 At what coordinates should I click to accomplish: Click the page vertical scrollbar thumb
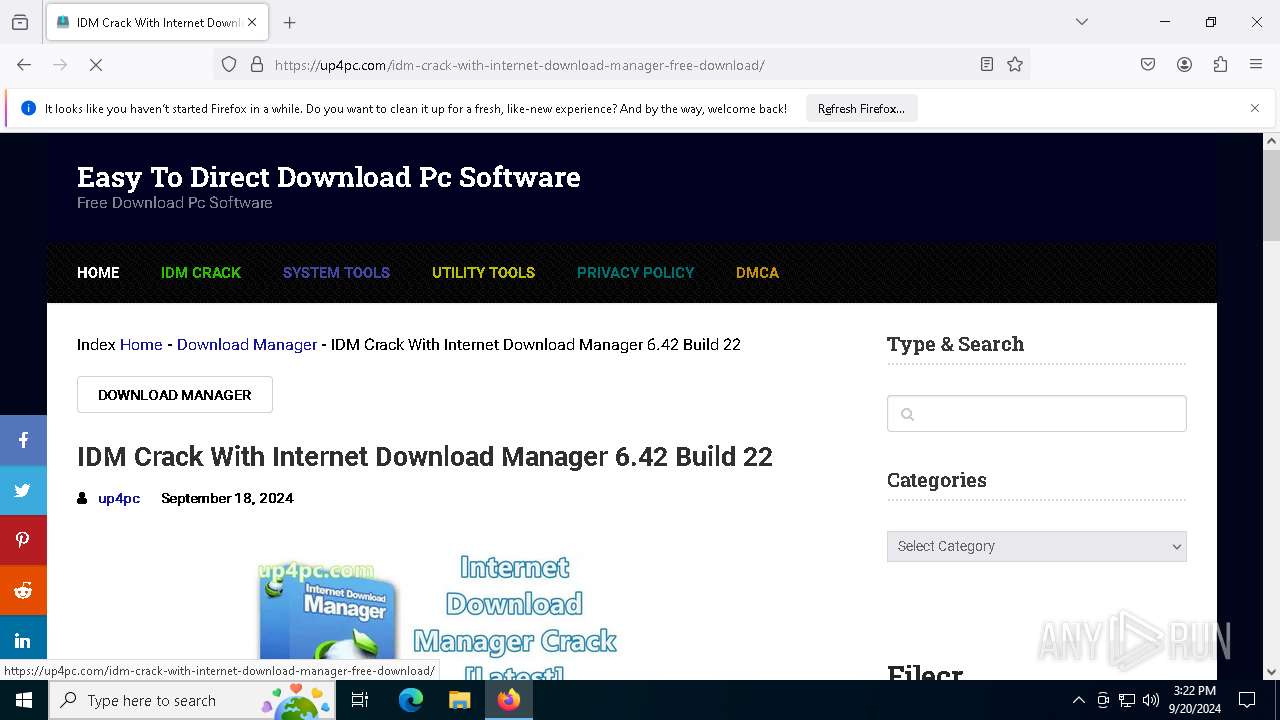click(1271, 195)
